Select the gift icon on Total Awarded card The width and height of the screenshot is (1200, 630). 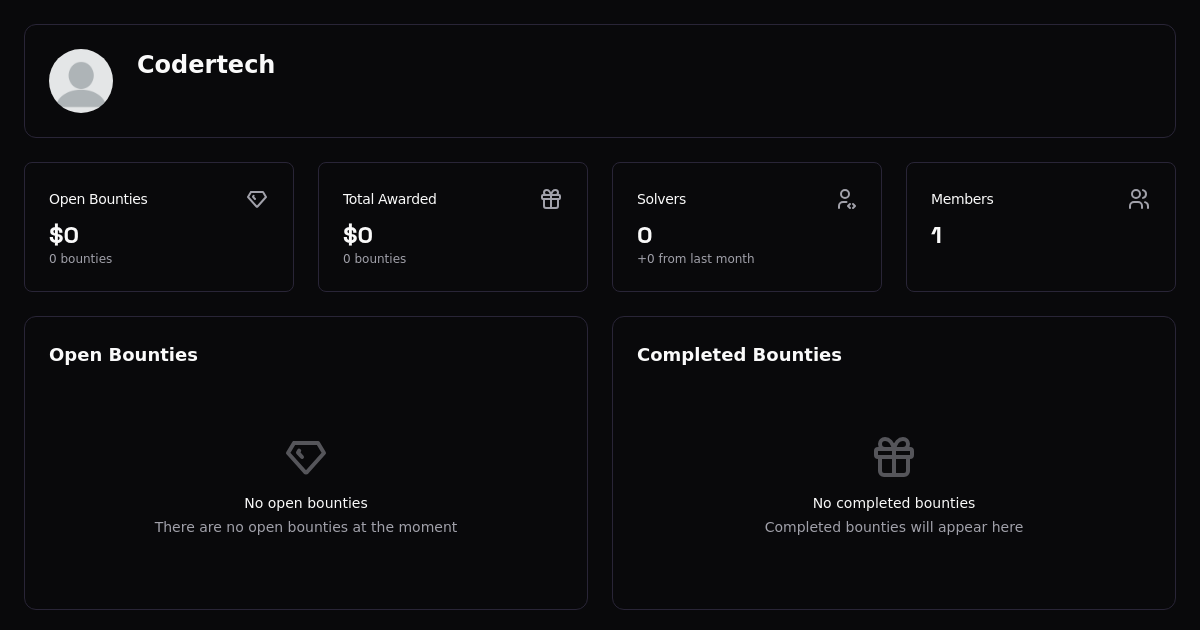551,199
